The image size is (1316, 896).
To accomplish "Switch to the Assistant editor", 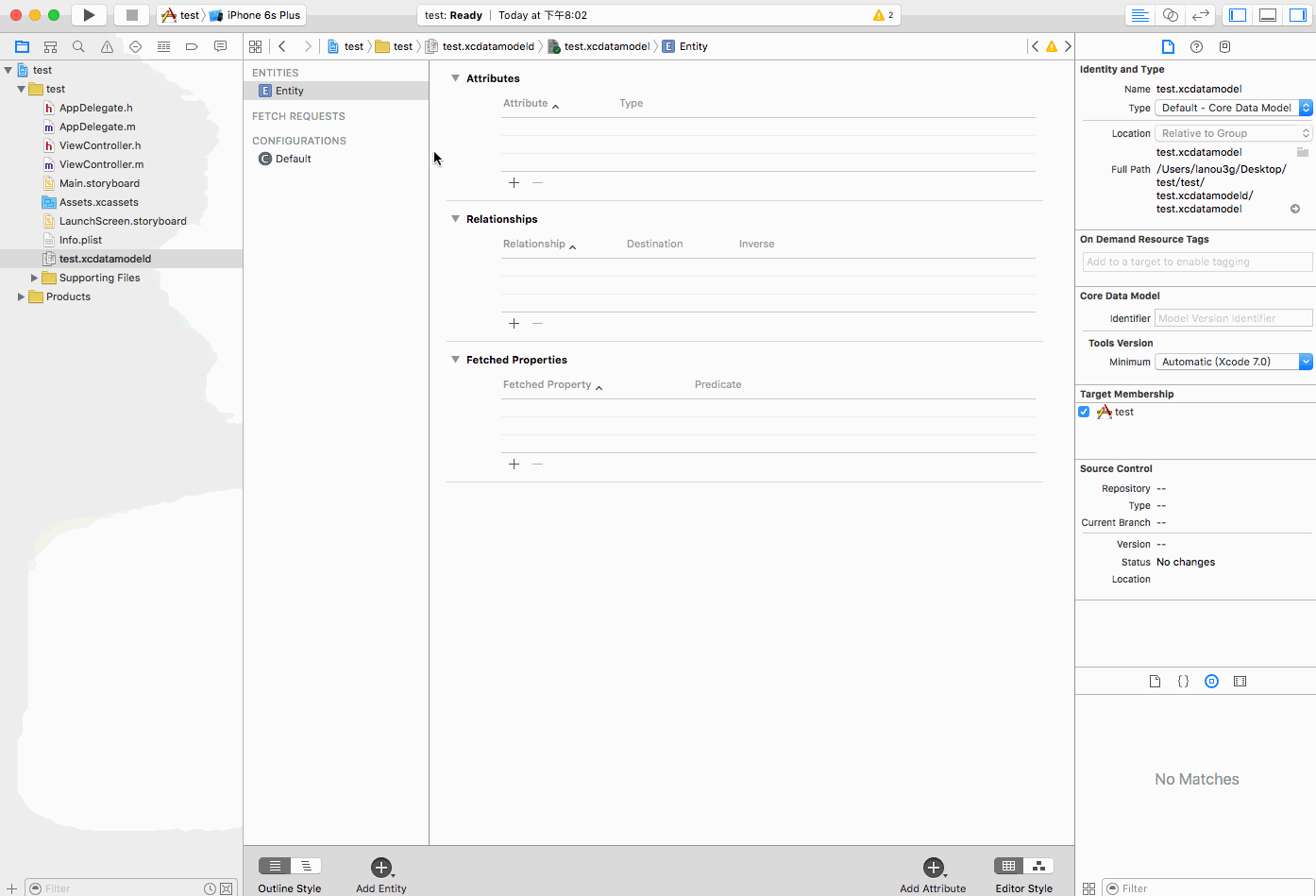I will click(x=1171, y=15).
